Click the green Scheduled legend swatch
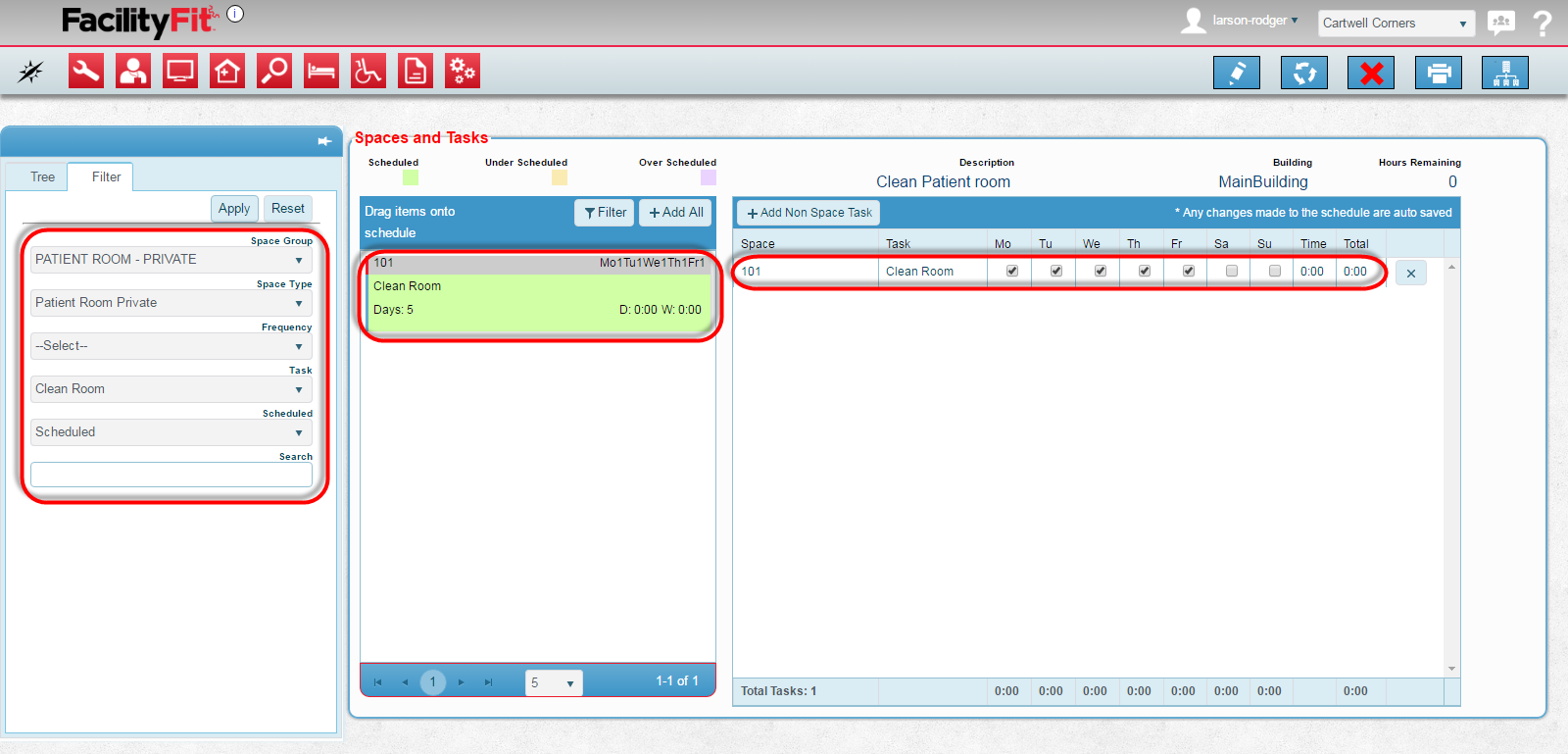This screenshot has height=754, width=1568. (411, 177)
